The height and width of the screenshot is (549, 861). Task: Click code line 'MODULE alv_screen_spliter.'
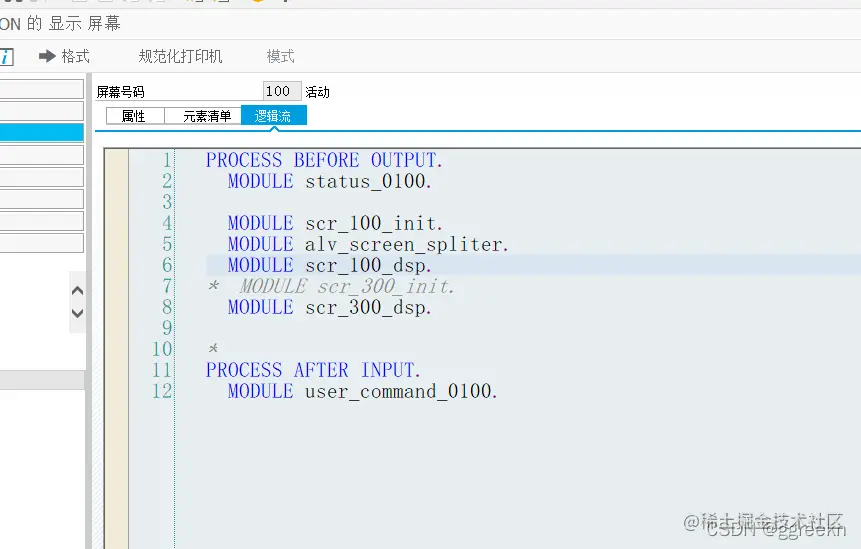pyautogui.click(x=368, y=244)
